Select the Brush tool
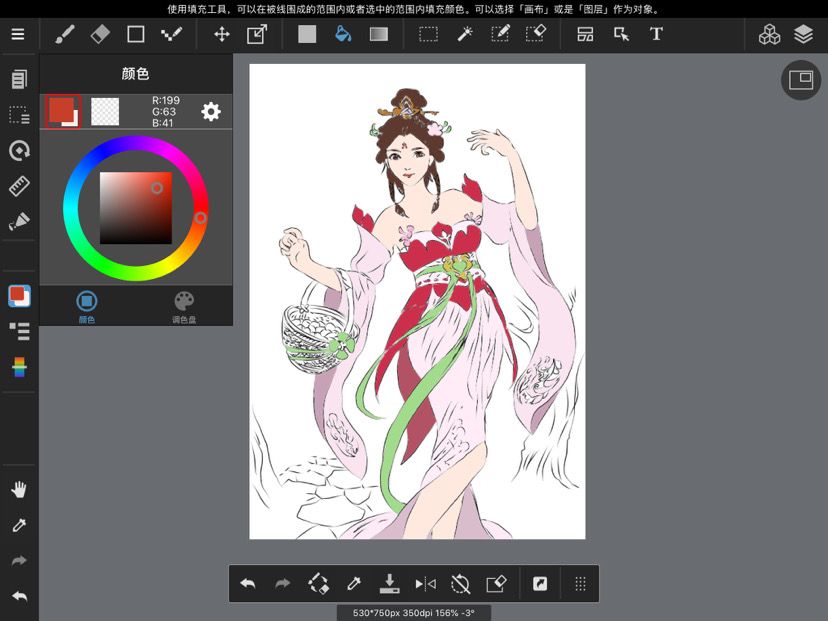Image resolution: width=828 pixels, height=621 pixels. click(65, 34)
